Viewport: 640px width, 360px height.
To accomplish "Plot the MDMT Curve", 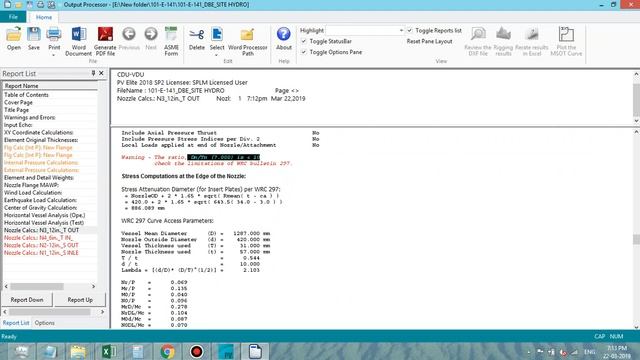I will point(566,41).
